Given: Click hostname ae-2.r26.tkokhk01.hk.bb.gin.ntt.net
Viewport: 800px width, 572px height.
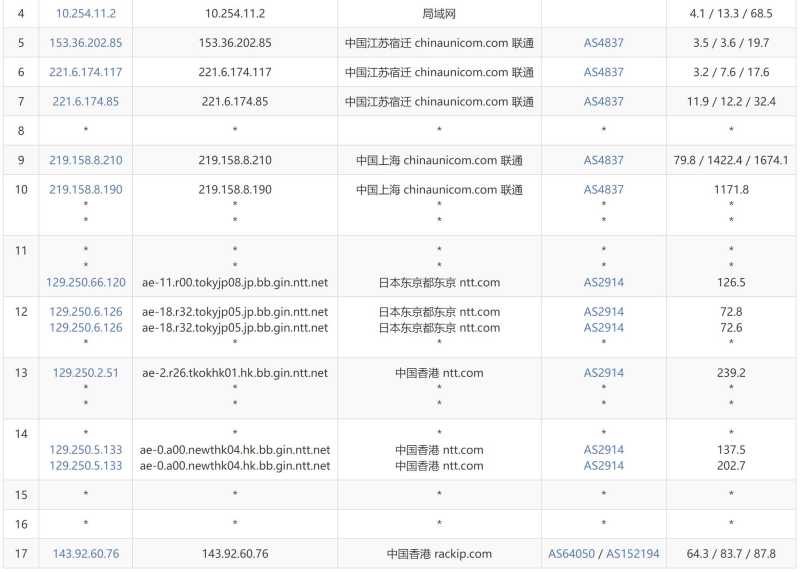Looking at the screenshot, I should tap(235, 373).
